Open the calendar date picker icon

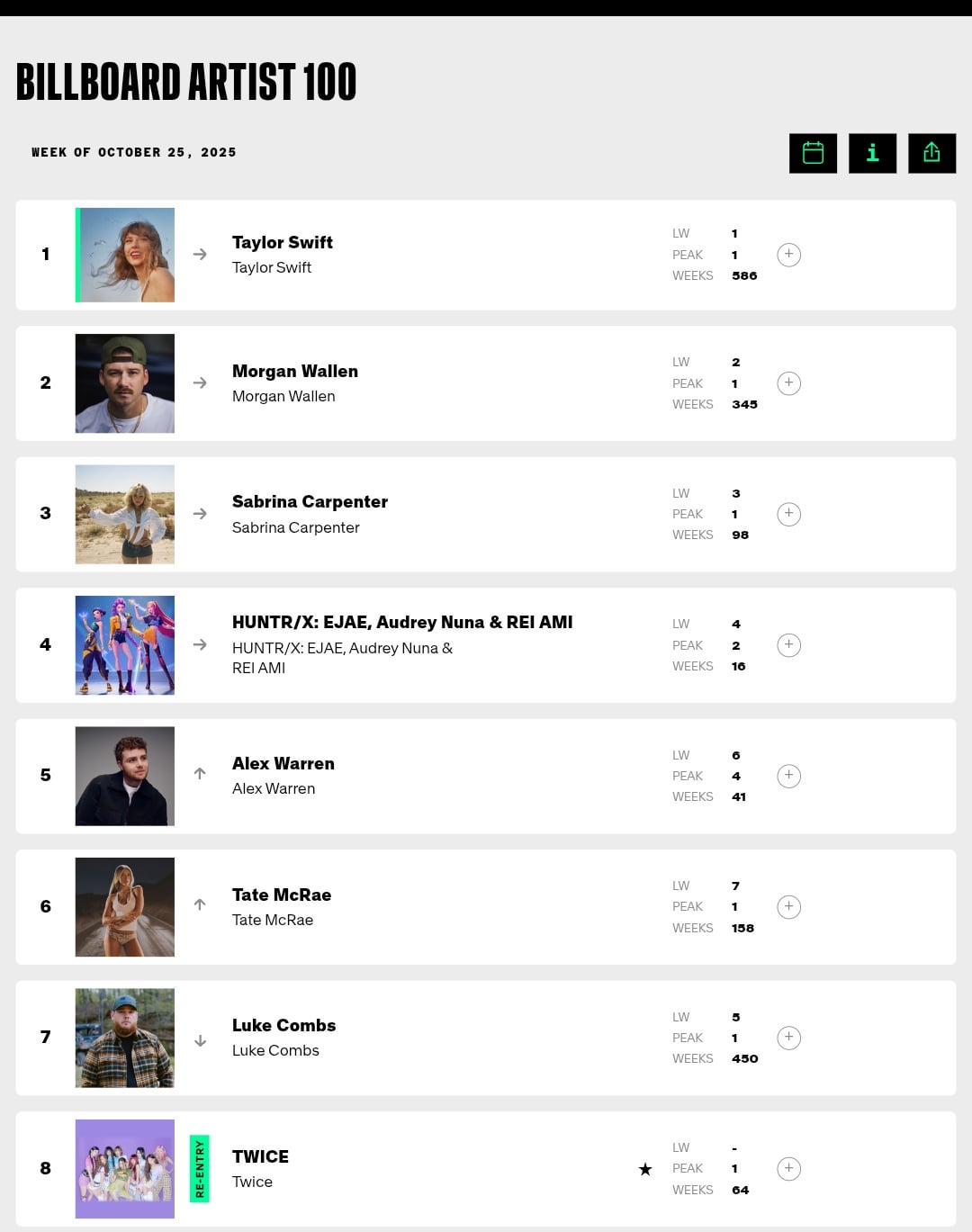[813, 153]
